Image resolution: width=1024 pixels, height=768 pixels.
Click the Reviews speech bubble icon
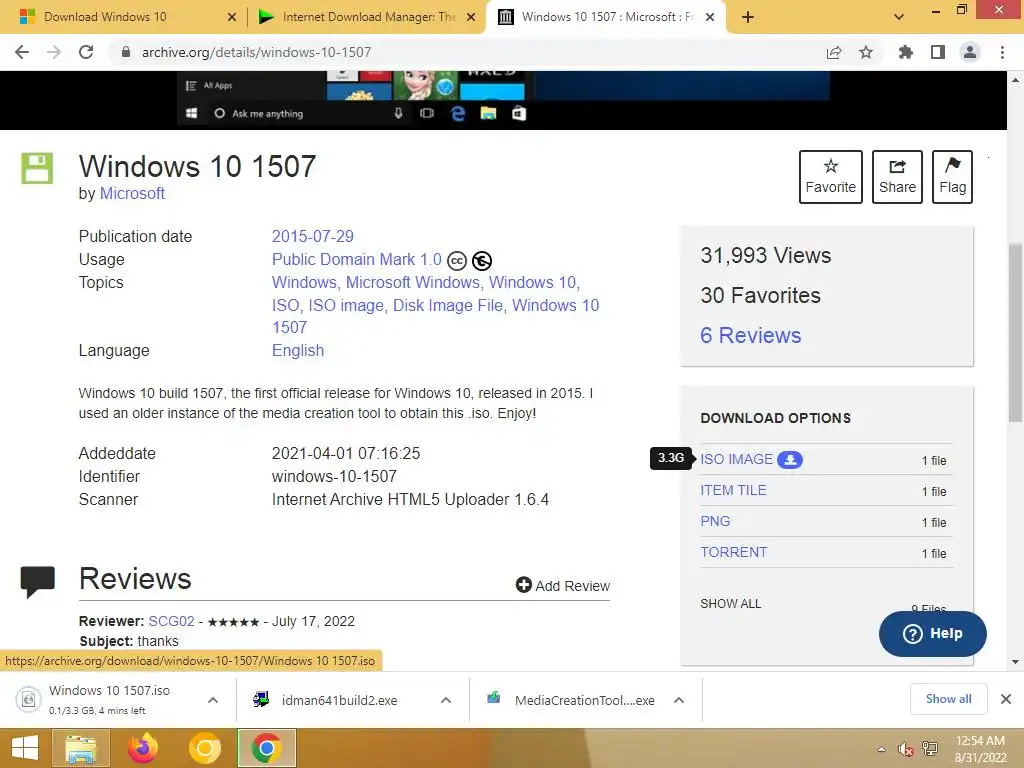pyautogui.click(x=38, y=581)
